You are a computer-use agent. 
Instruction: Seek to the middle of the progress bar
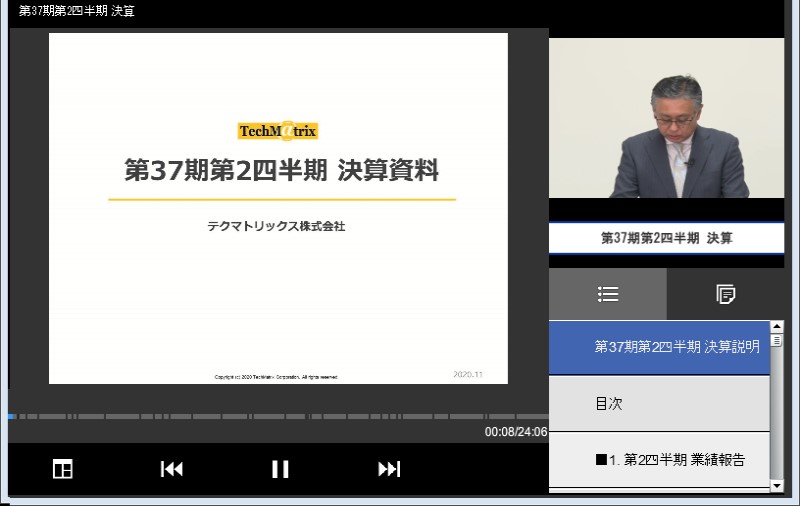click(x=278, y=417)
